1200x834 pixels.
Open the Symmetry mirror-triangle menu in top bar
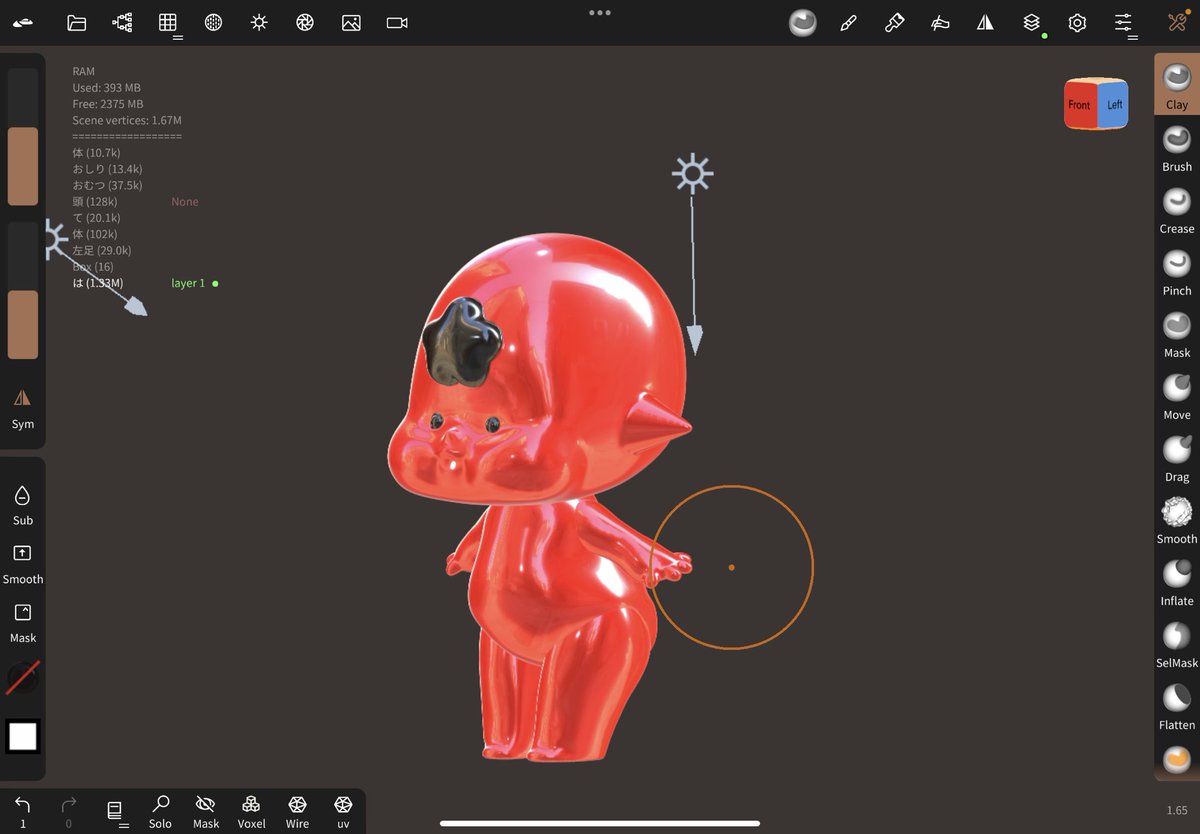pyautogui.click(x=985, y=22)
